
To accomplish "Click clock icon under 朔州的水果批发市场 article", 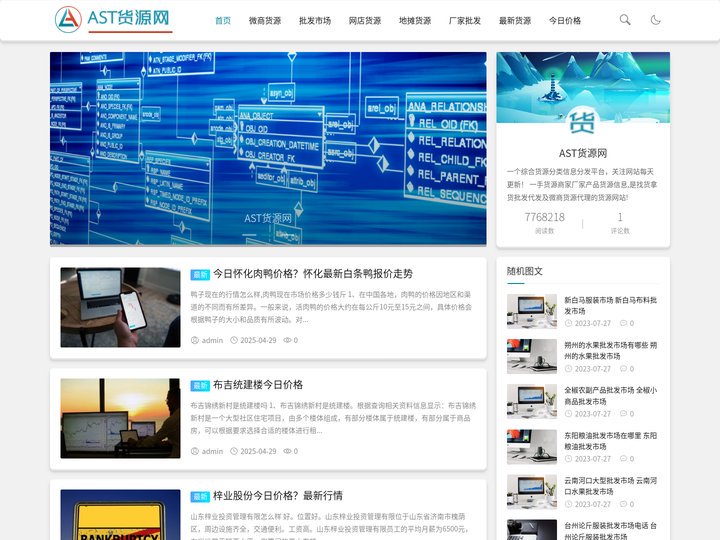I will tap(568, 369).
